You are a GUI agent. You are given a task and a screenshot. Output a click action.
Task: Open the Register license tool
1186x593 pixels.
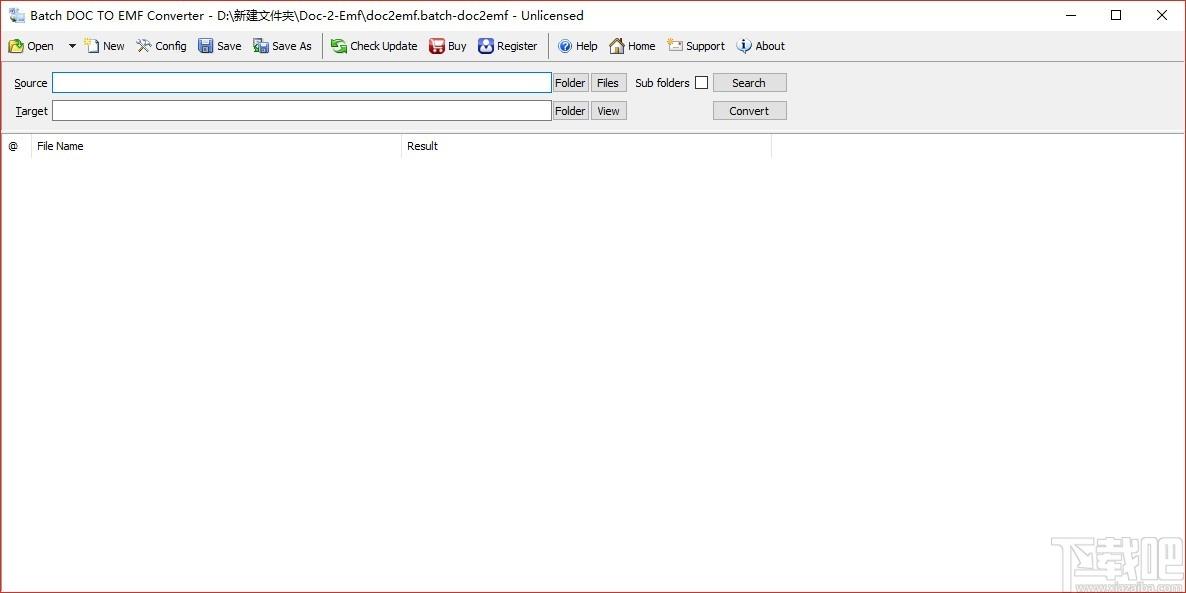tap(508, 46)
